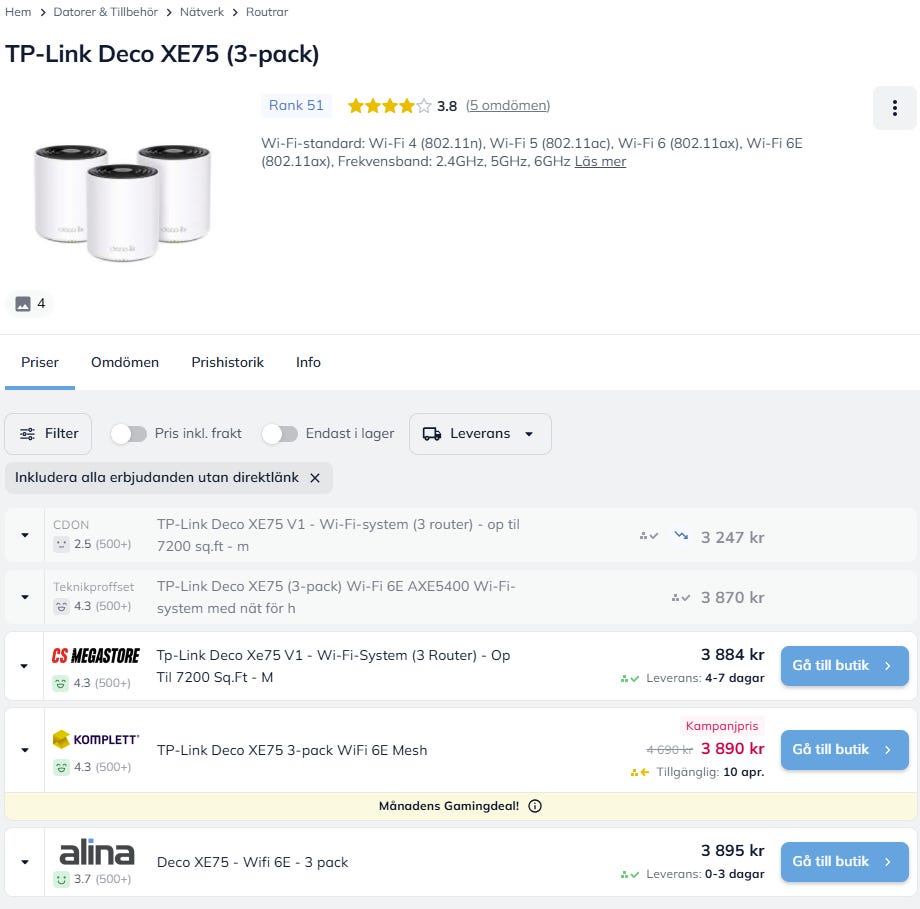Go to the CS Megastore shop
The width and height of the screenshot is (920, 909).
pos(844,666)
